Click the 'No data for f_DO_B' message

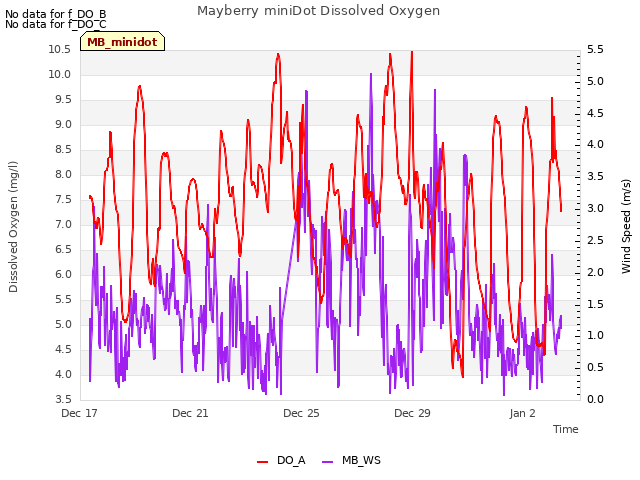[x=56, y=14]
